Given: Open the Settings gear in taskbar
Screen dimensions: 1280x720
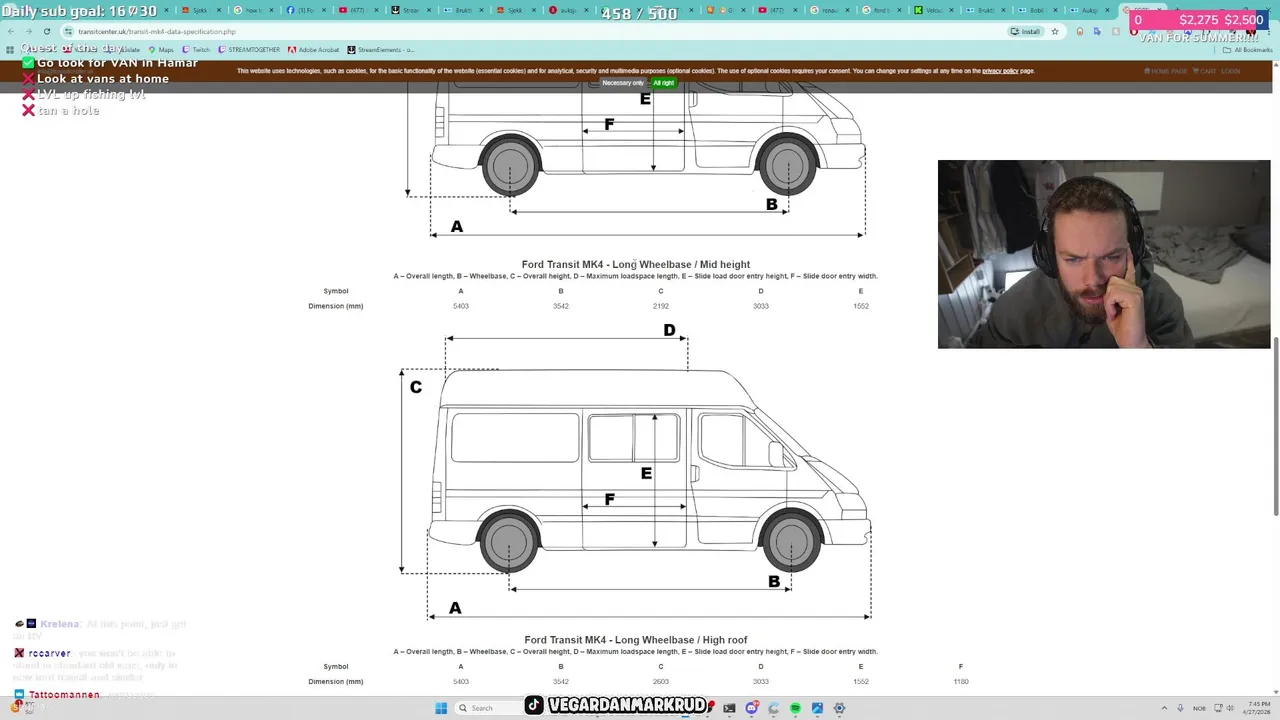Looking at the screenshot, I should click(839, 708).
